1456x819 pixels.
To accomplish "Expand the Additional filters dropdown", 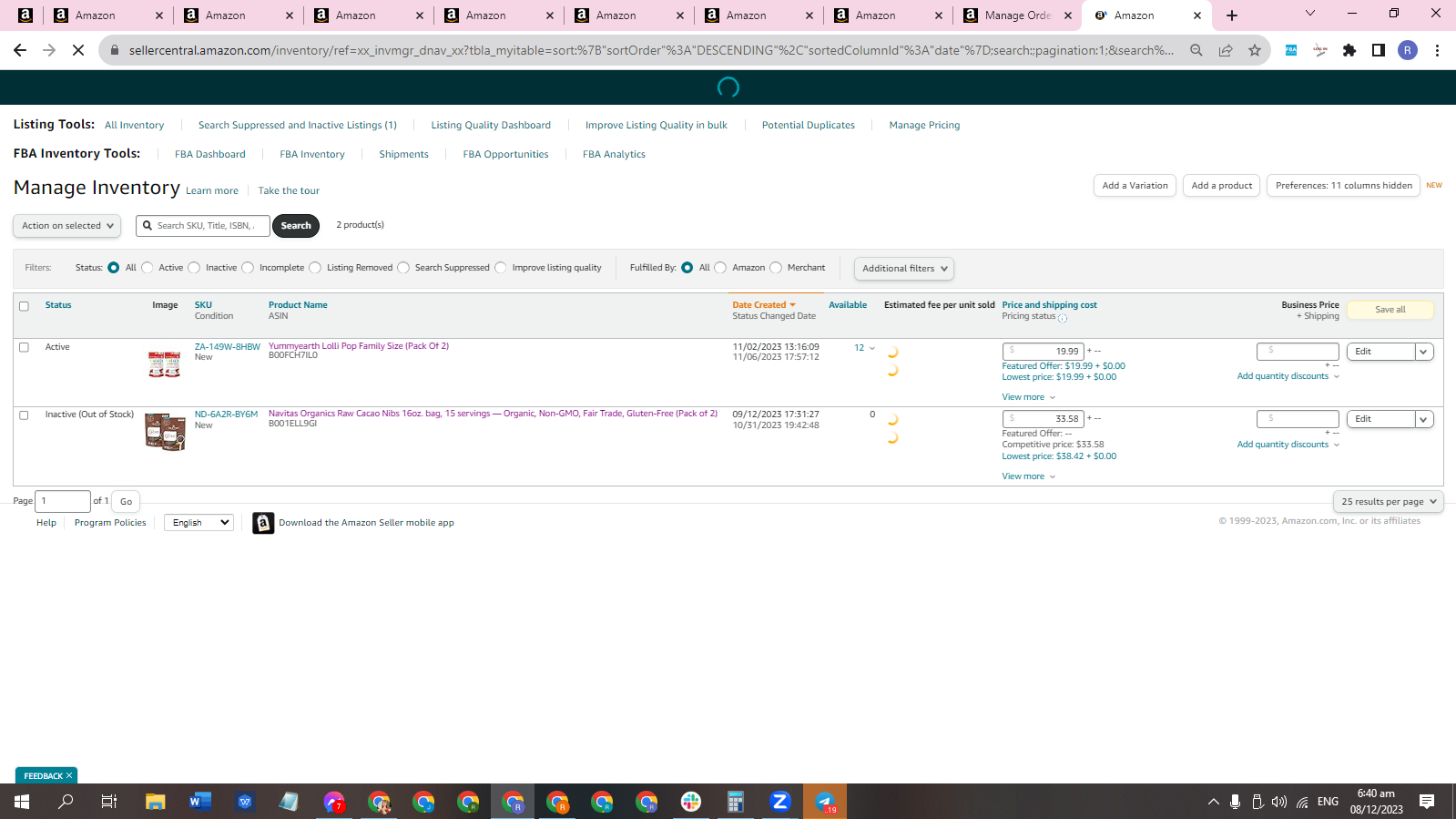I will click(904, 269).
